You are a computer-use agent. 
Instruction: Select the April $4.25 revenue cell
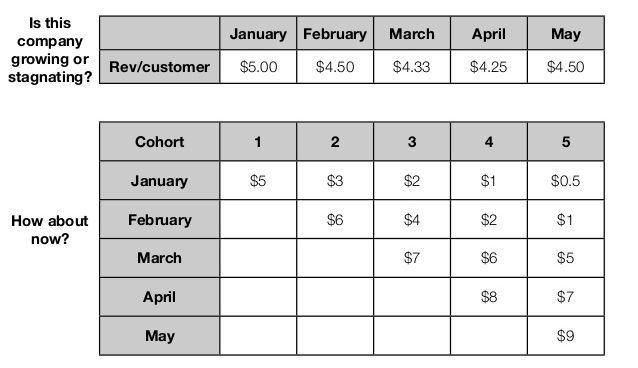coord(489,67)
